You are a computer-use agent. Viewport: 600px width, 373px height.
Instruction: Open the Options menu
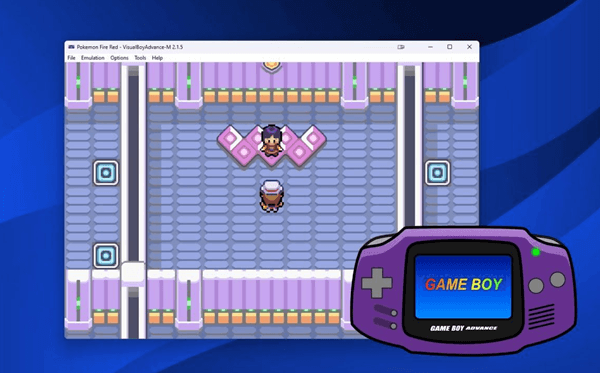[x=119, y=58]
